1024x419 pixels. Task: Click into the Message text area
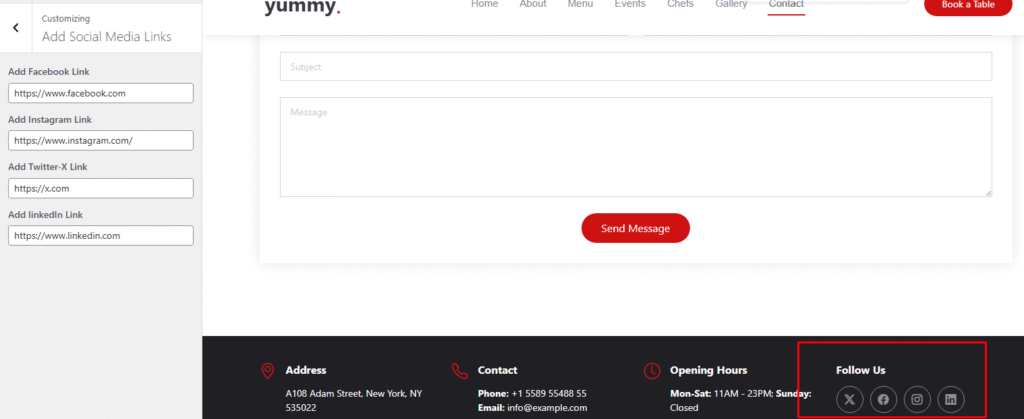[636, 147]
